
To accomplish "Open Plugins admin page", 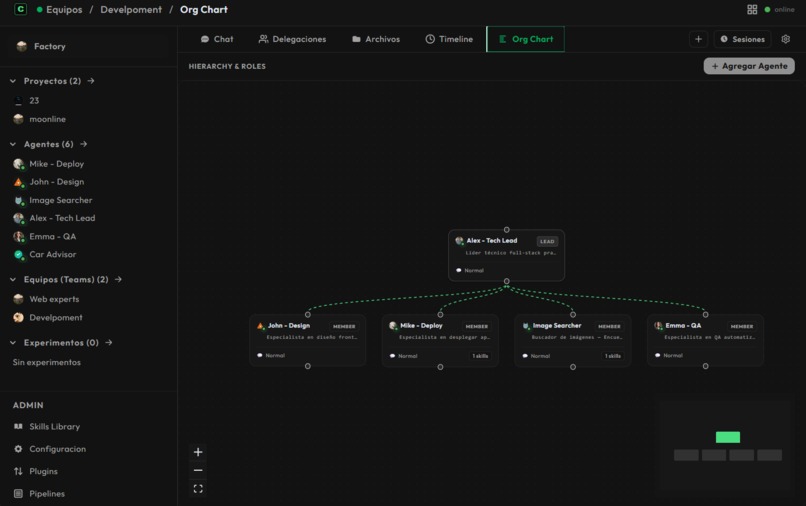I will pos(43,471).
